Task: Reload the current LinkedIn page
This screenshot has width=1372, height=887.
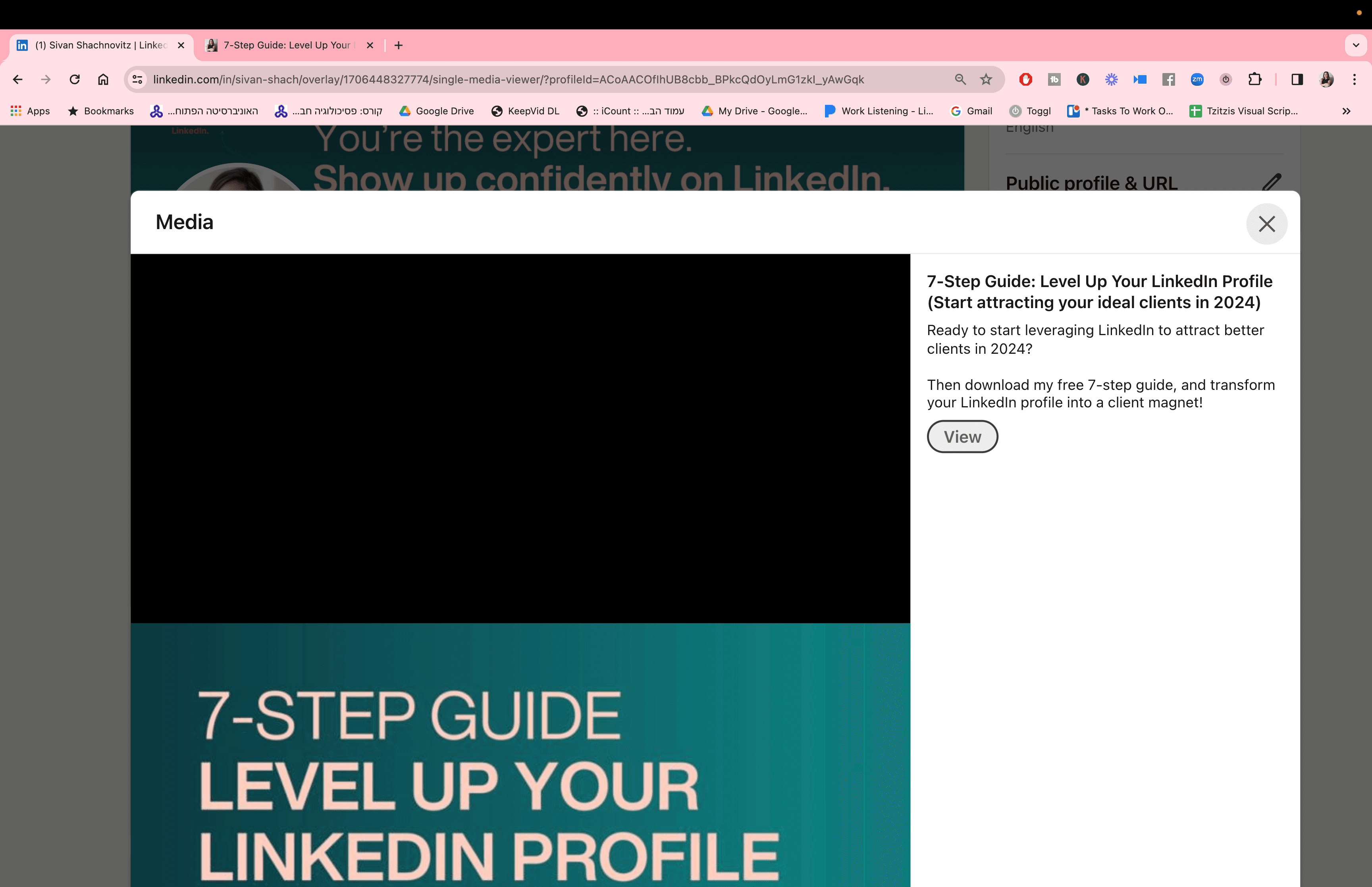Action: point(75,79)
